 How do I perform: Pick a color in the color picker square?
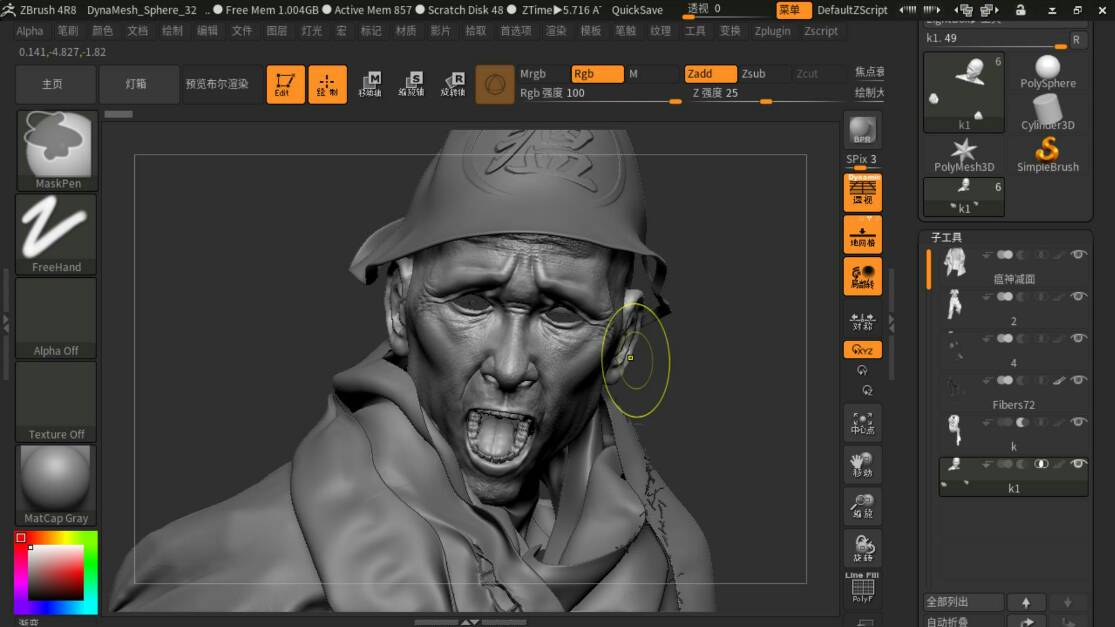[x=55, y=572]
